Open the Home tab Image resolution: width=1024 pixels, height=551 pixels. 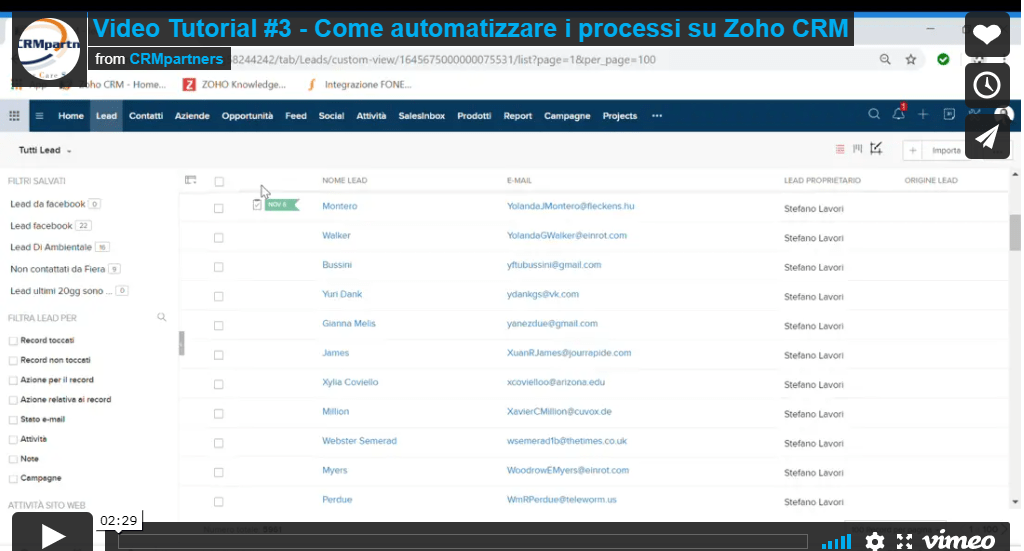(71, 116)
